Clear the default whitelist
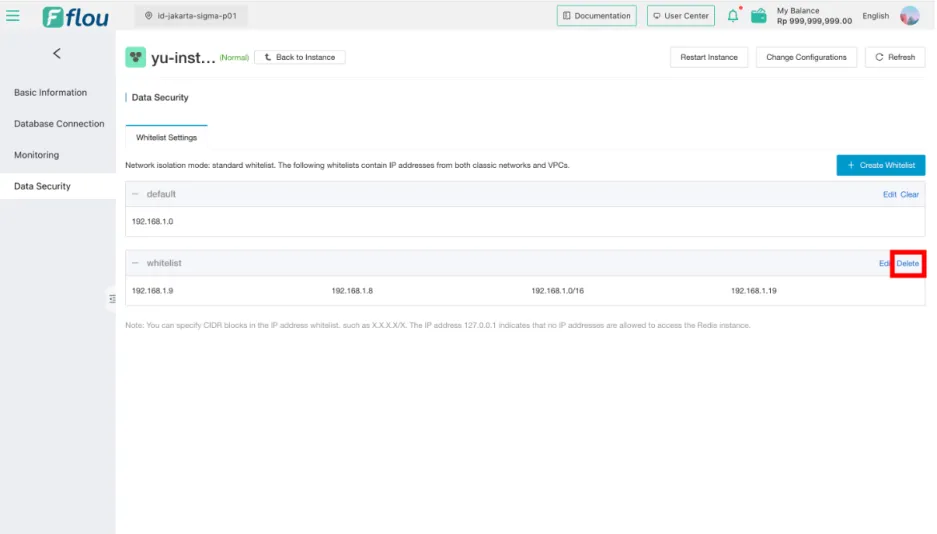 click(x=910, y=195)
